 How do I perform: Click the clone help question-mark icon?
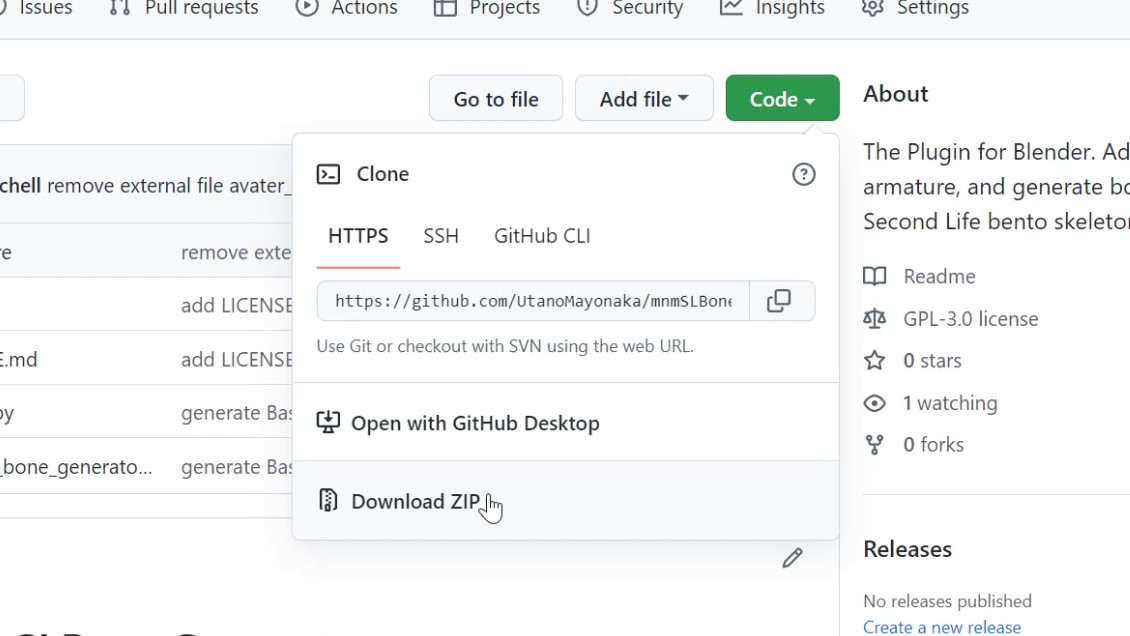804,174
